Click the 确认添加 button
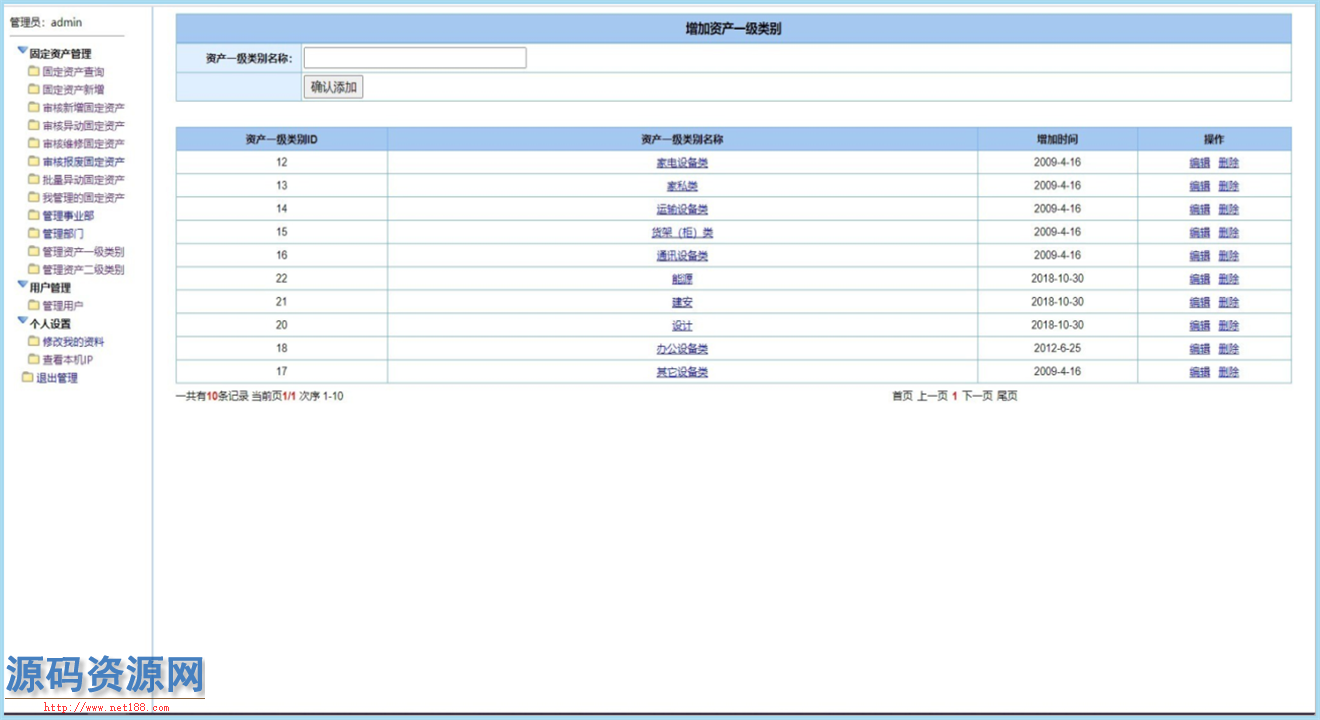The image size is (1320, 720). point(333,87)
